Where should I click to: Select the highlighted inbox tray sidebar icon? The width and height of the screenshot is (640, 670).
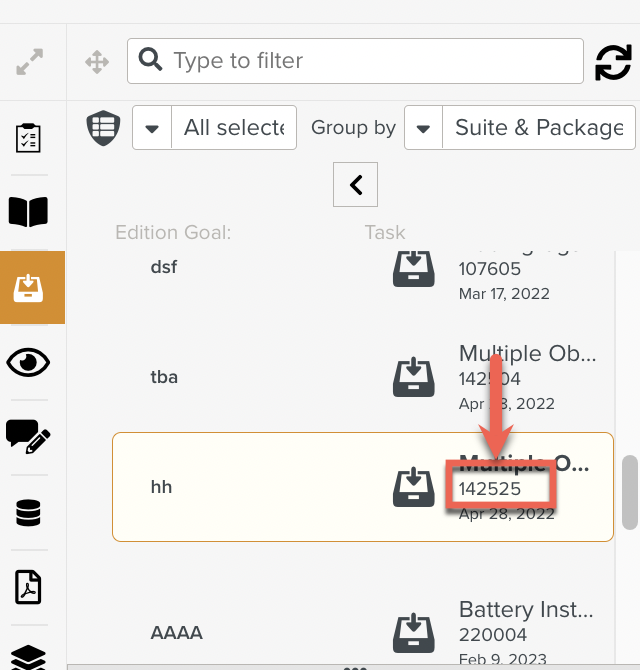coord(29,288)
